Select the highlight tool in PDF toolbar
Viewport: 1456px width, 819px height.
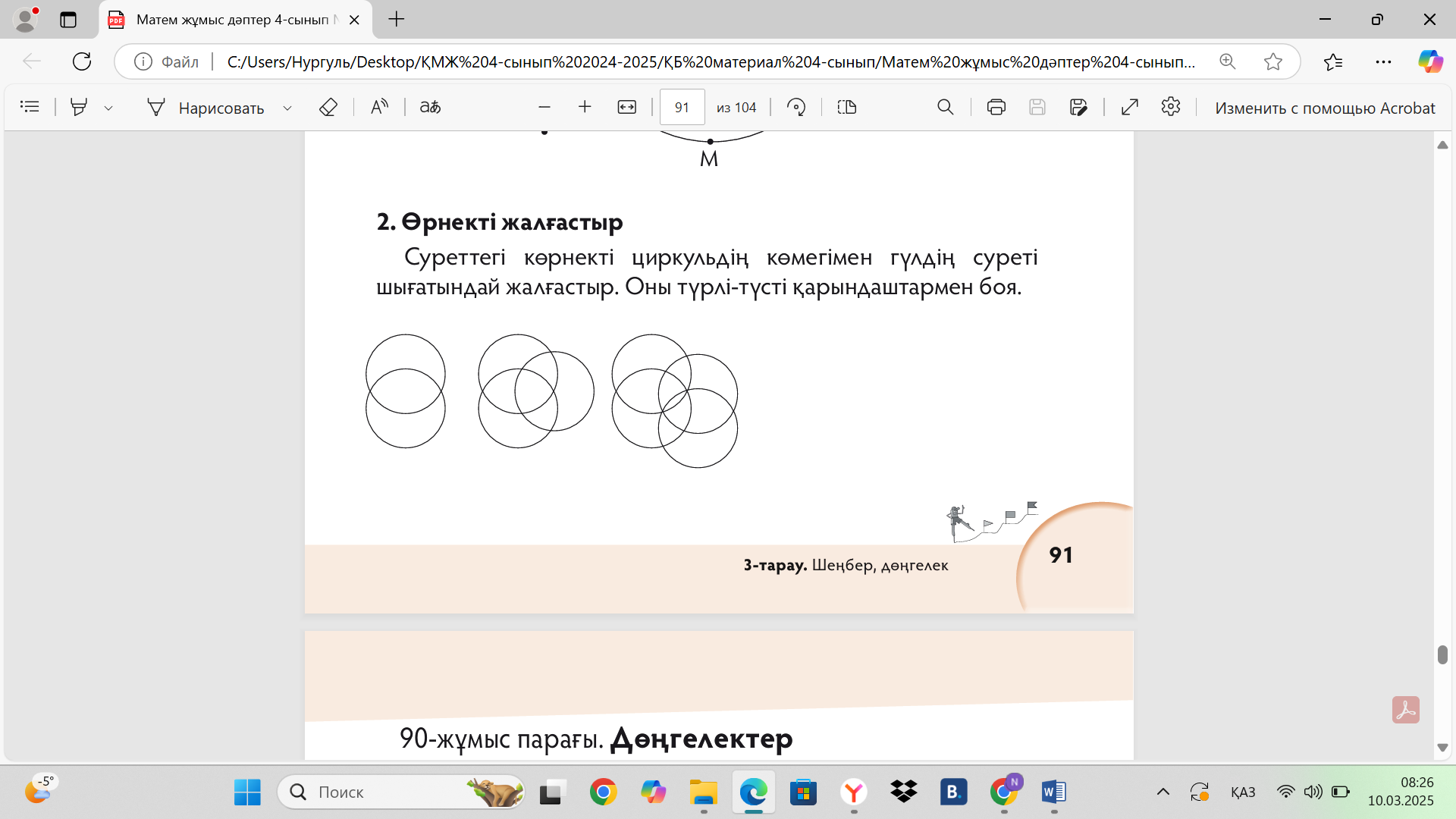79,107
